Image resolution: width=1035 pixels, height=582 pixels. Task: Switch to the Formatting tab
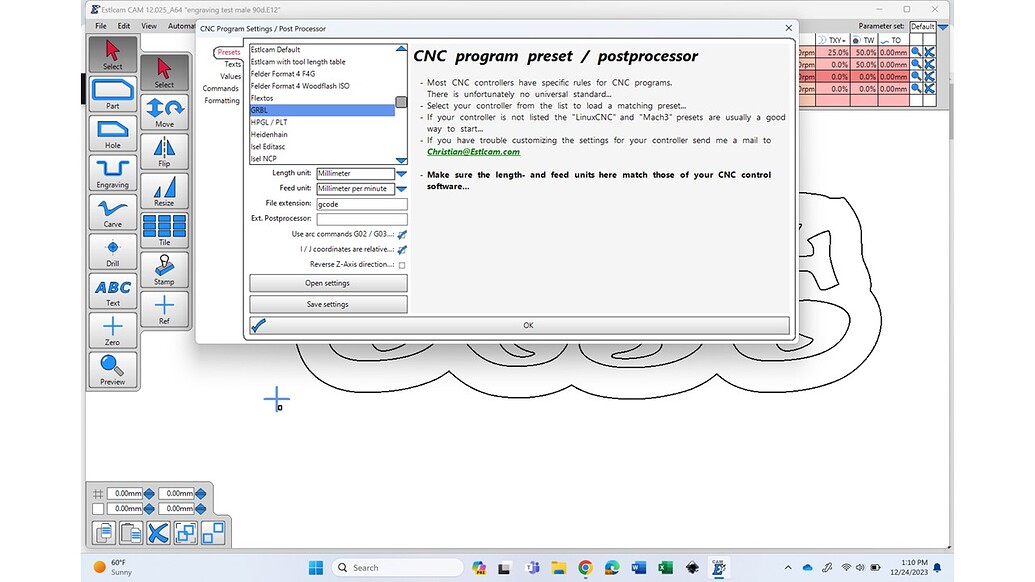click(221, 100)
